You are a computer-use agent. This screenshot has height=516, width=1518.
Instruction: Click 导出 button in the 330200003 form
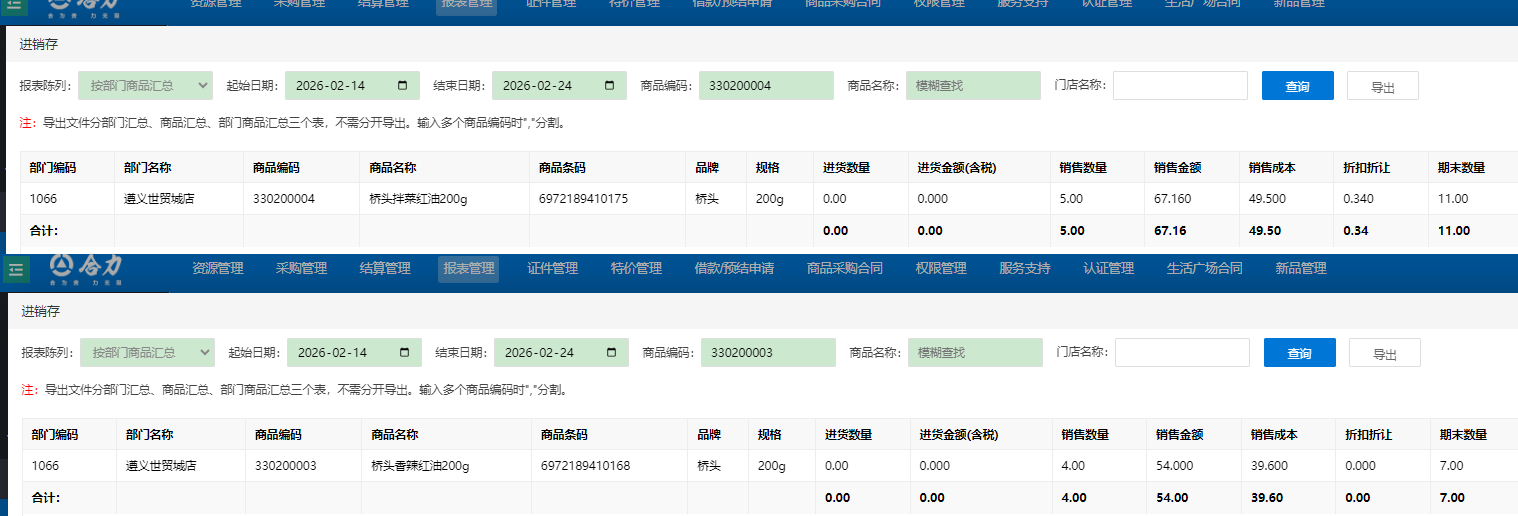(1384, 354)
